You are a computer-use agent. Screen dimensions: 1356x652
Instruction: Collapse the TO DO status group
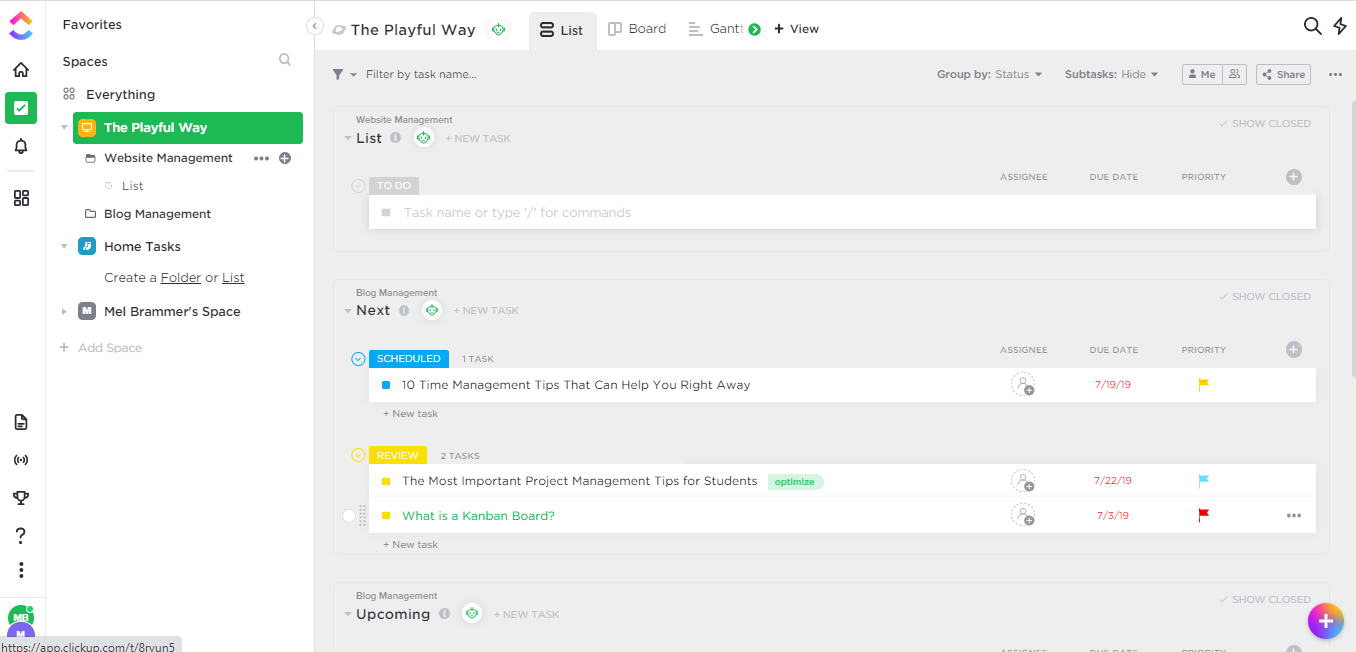pos(358,186)
